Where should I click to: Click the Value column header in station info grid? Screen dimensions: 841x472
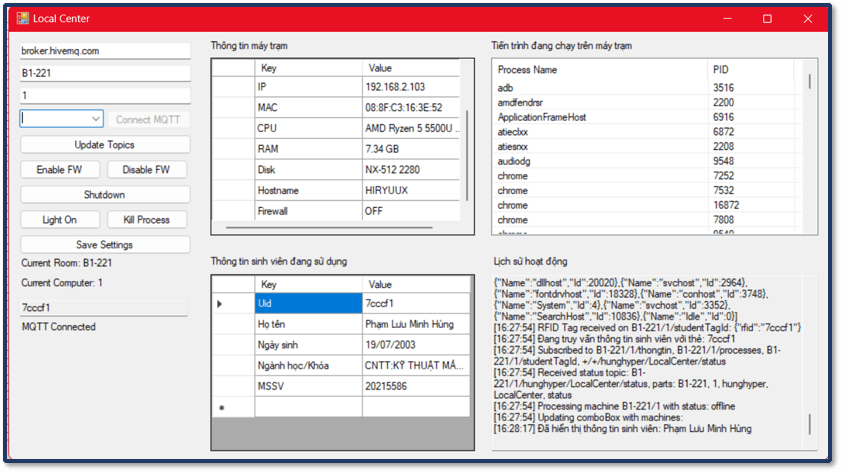coord(411,68)
